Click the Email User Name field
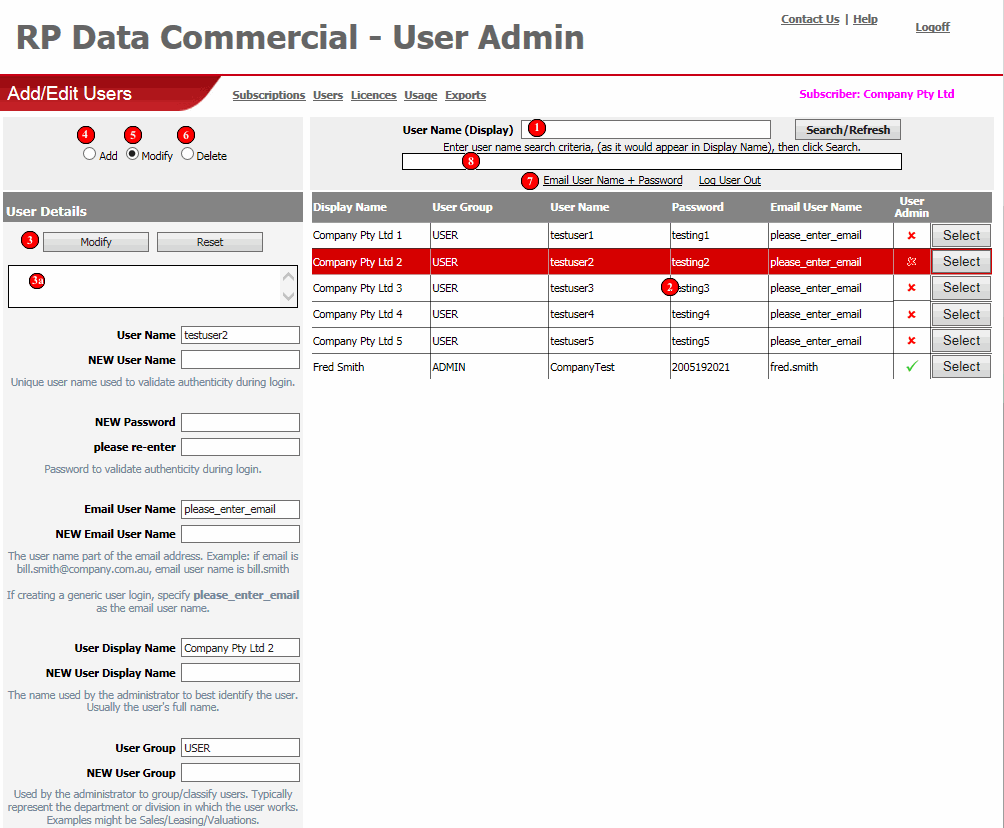Viewport: 1004px width, 828px height. (240, 509)
